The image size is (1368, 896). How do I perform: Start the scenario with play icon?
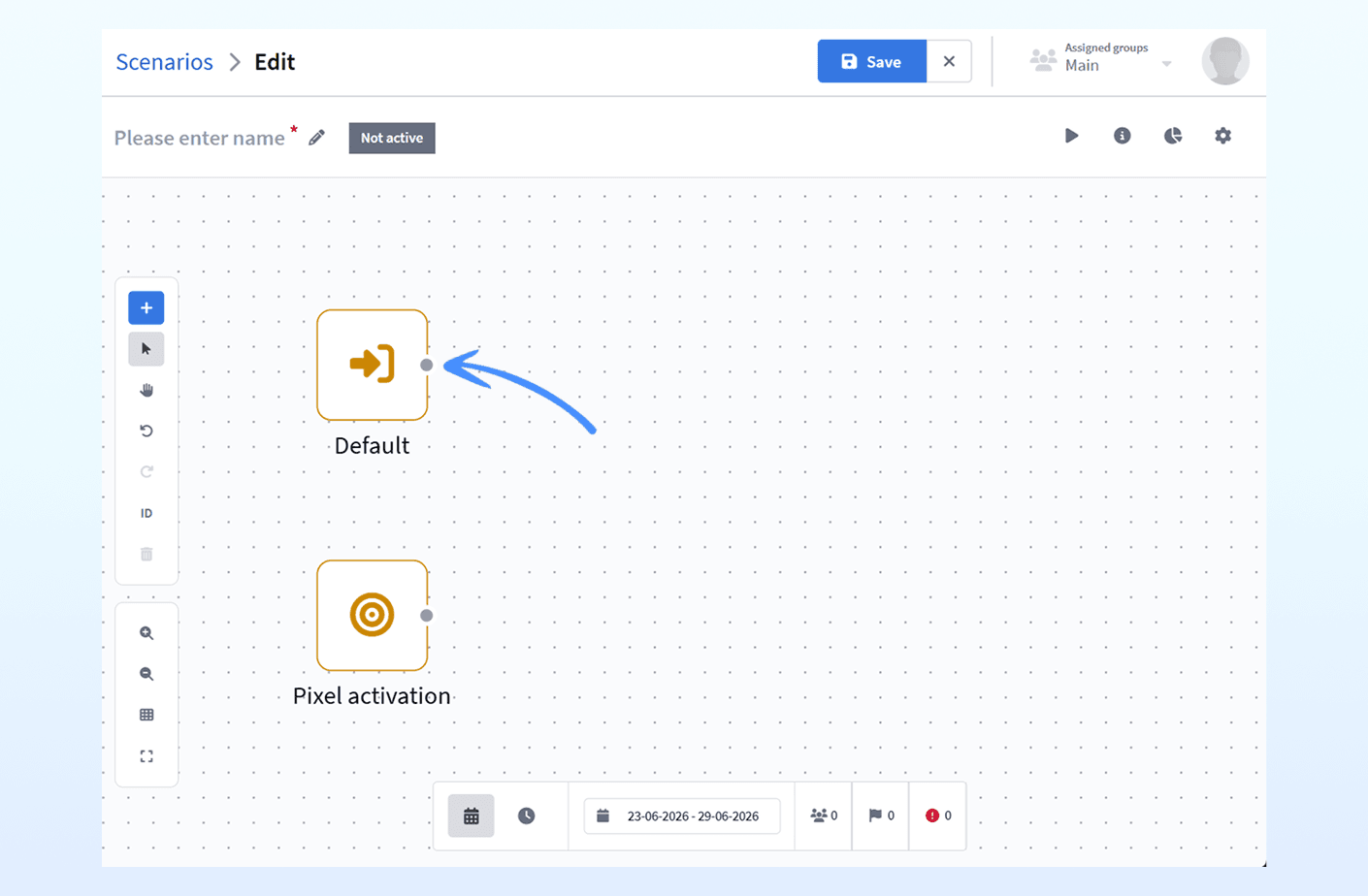point(1071,136)
